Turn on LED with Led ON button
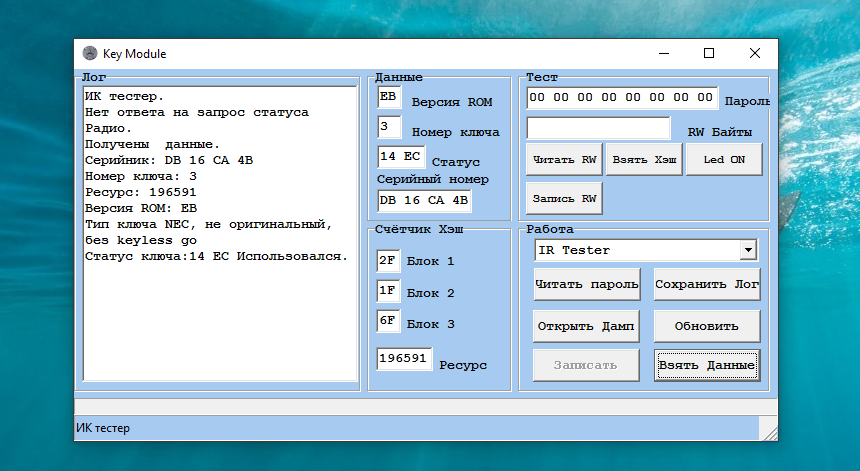The image size is (860, 471). [723, 160]
